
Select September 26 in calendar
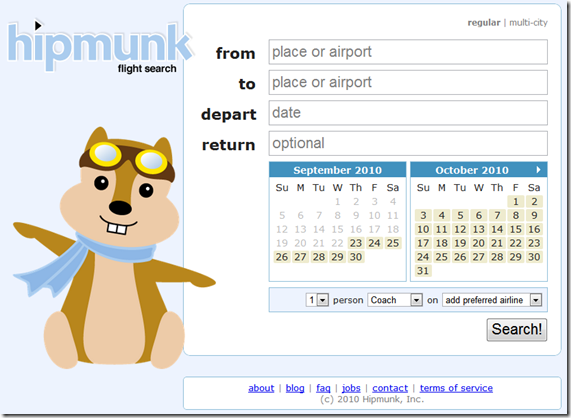point(282,257)
